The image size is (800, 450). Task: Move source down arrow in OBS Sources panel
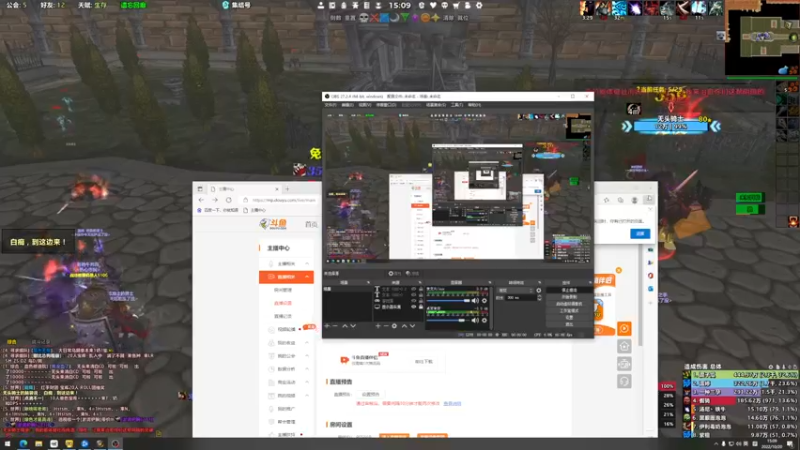[x=412, y=326]
